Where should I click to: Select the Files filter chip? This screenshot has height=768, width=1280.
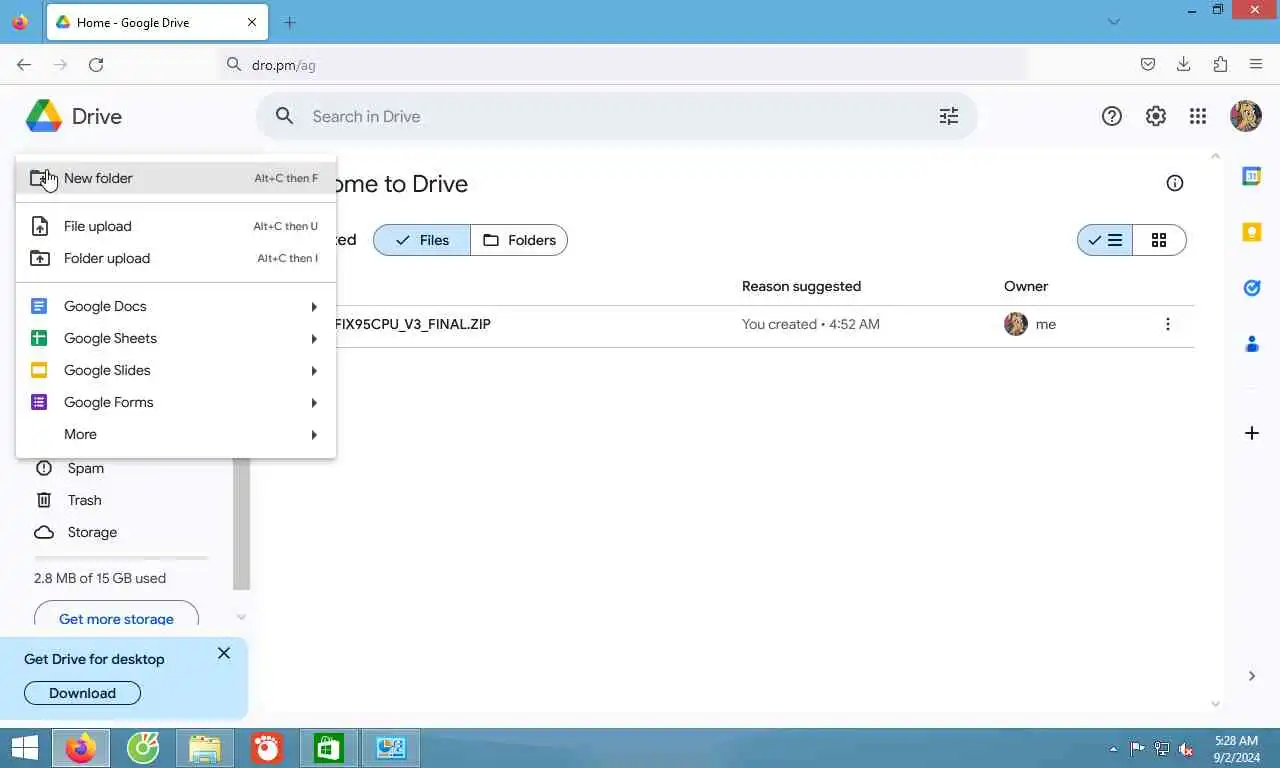point(422,240)
